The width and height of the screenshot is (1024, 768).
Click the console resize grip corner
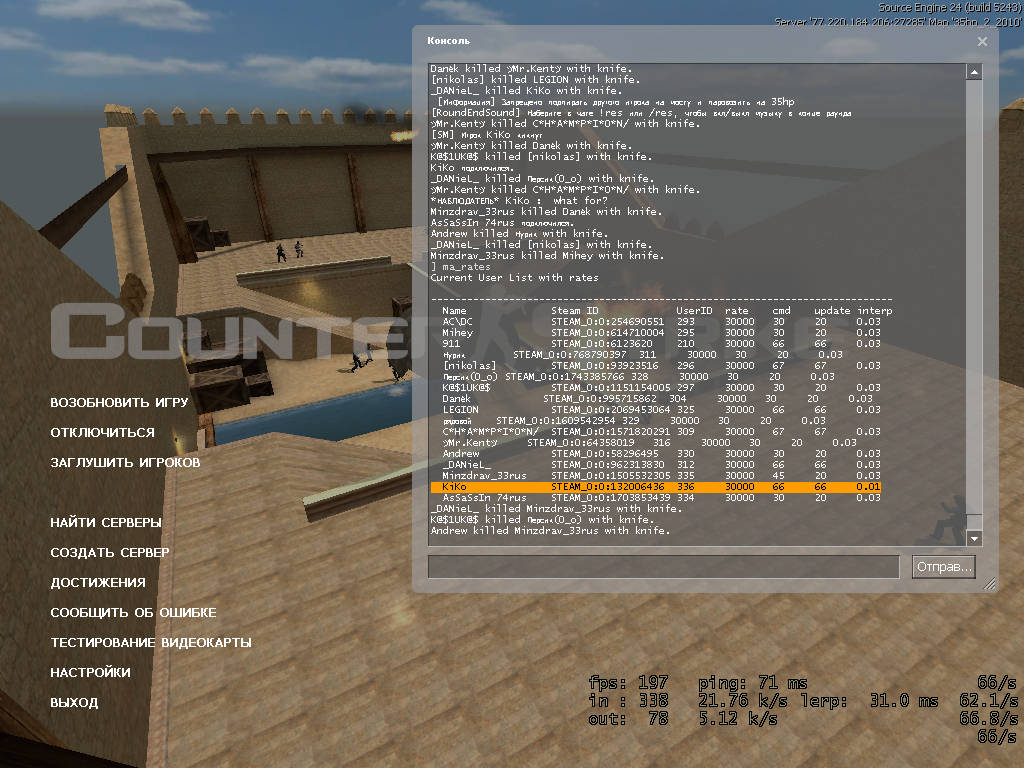tap(990, 583)
